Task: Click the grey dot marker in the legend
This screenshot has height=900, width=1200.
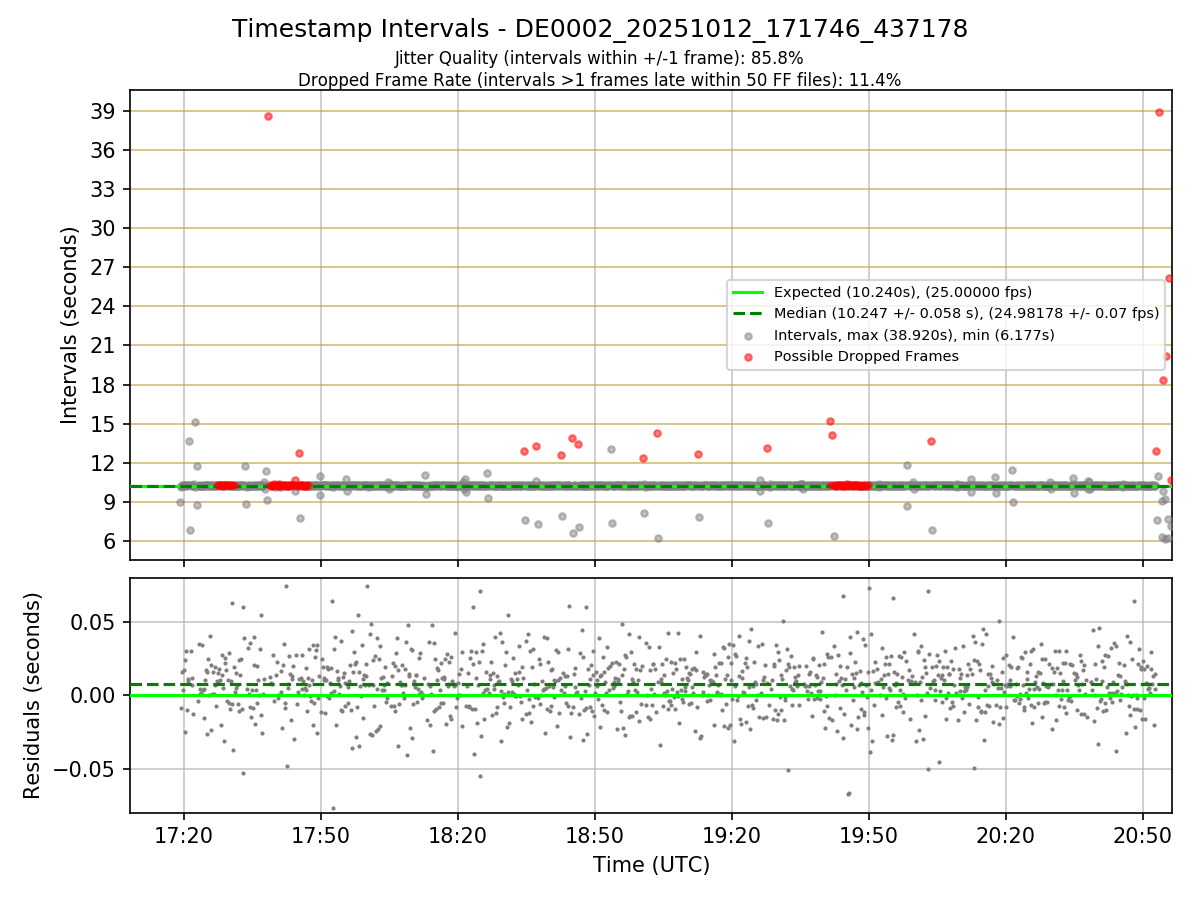Action: click(x=748, y=336)
